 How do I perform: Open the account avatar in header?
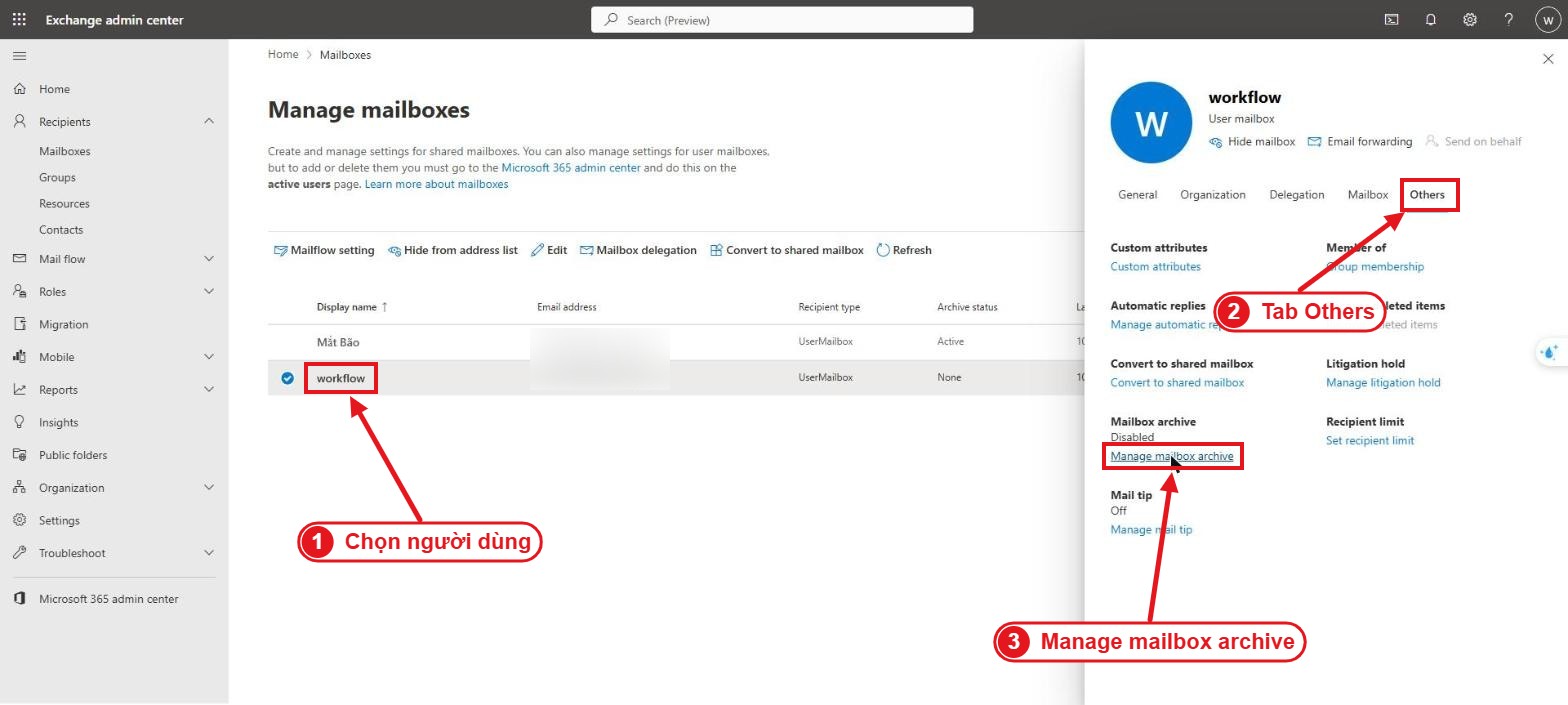pos(1547,20)
